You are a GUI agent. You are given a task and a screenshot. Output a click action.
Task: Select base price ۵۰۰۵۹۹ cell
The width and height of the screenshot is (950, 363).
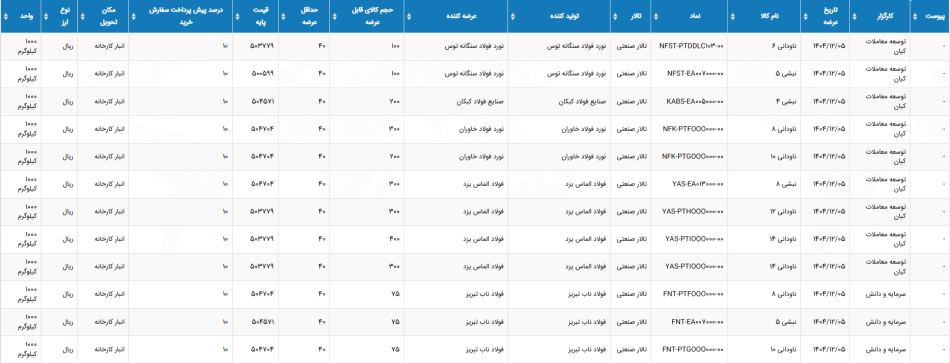pyautogui.click(x=262, y=74)
